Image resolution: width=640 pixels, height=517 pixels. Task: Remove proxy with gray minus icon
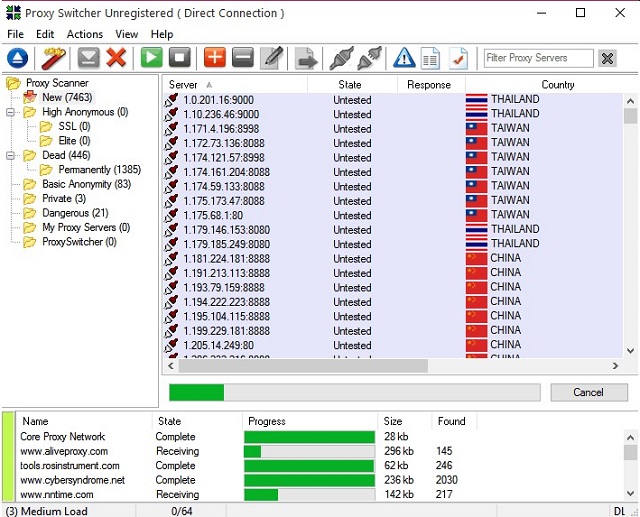[243, 58]
